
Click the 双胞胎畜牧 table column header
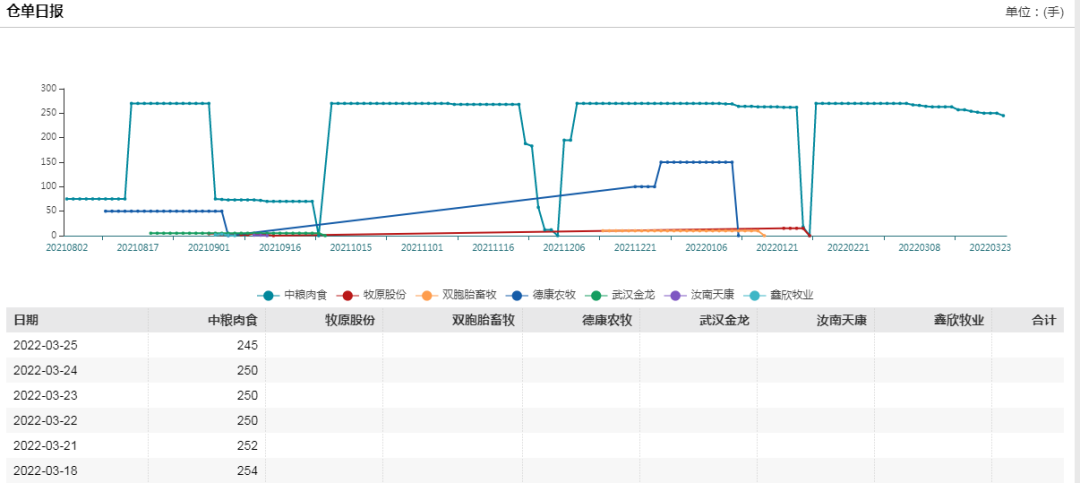coord(483,320)
